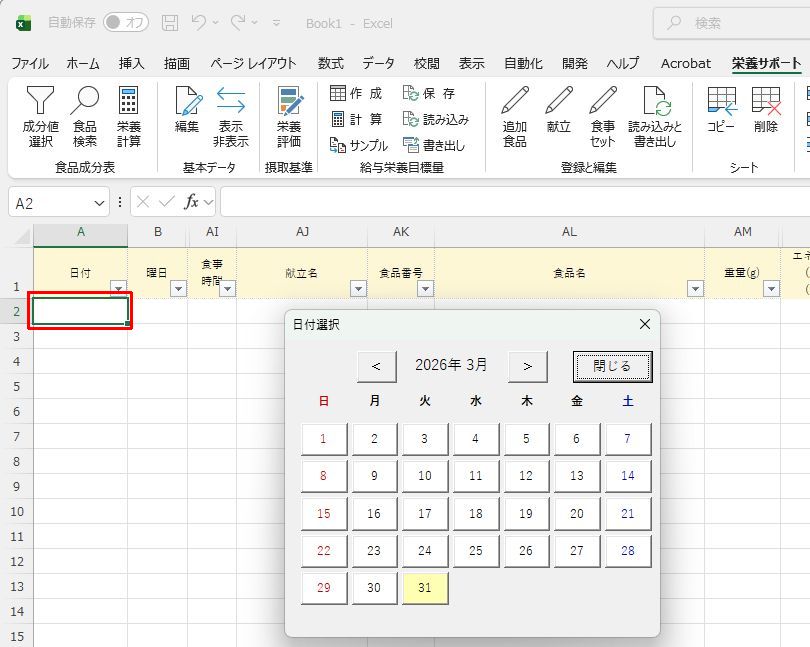Open the 成分値選択 filter tool

click(x=40, y=117)
